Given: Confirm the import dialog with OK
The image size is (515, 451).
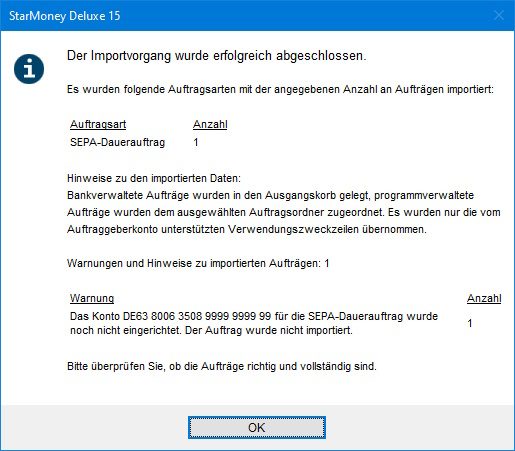Looking at the screenshot, I should click(257, 427).
